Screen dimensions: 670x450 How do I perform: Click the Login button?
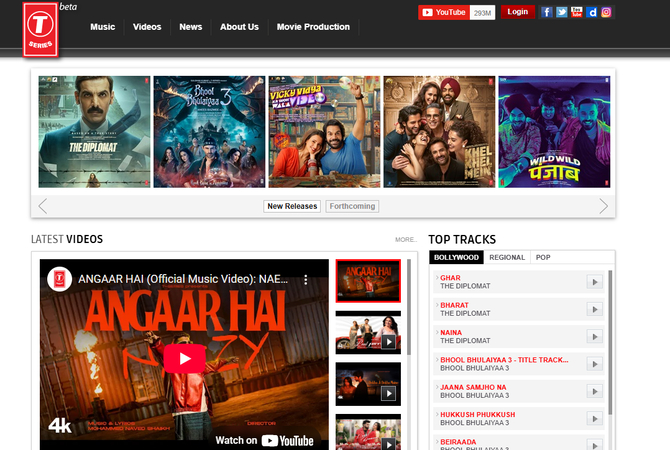[x=517, y=12]
